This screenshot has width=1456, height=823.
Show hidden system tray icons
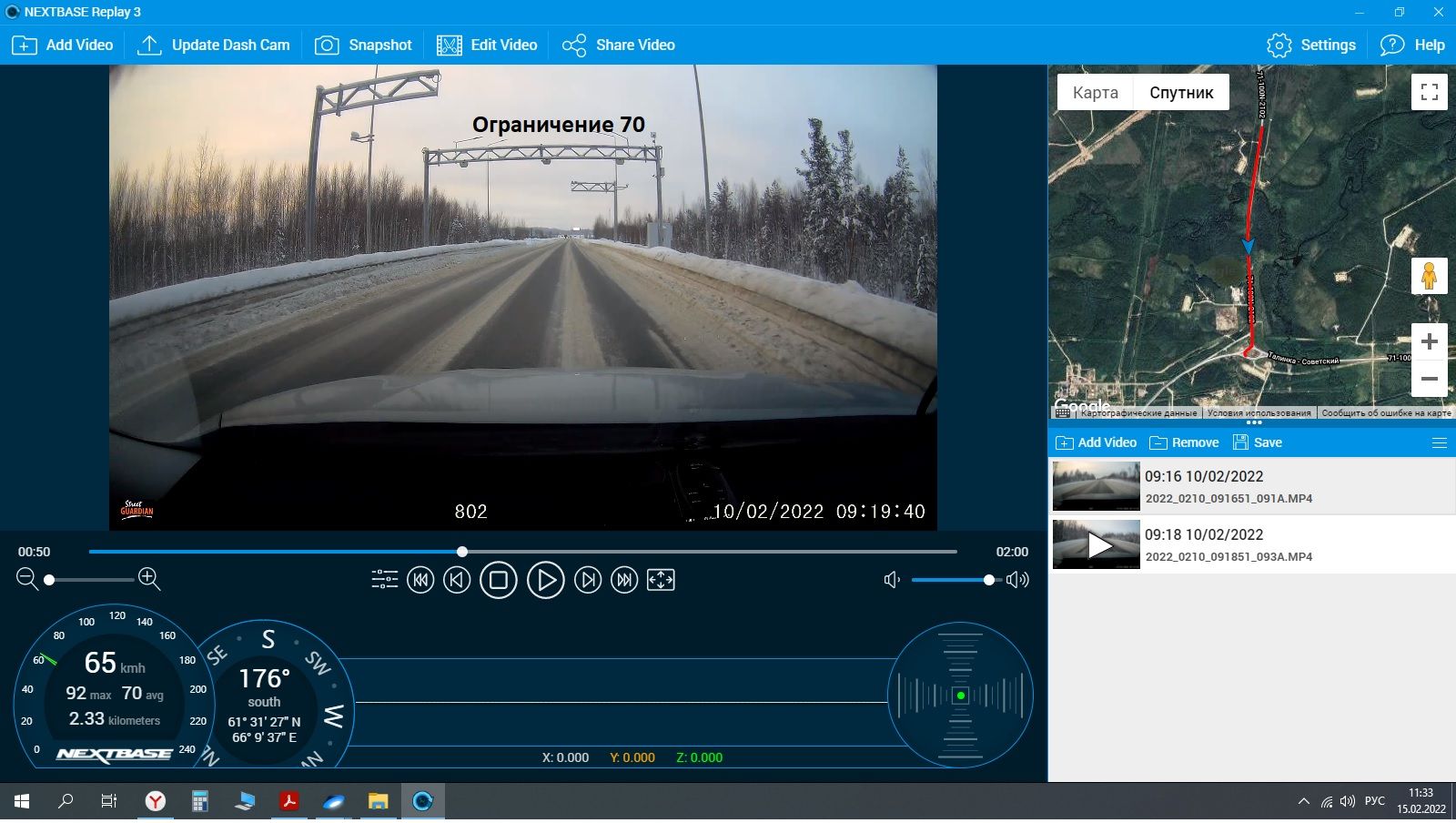tap(1303, 802)
